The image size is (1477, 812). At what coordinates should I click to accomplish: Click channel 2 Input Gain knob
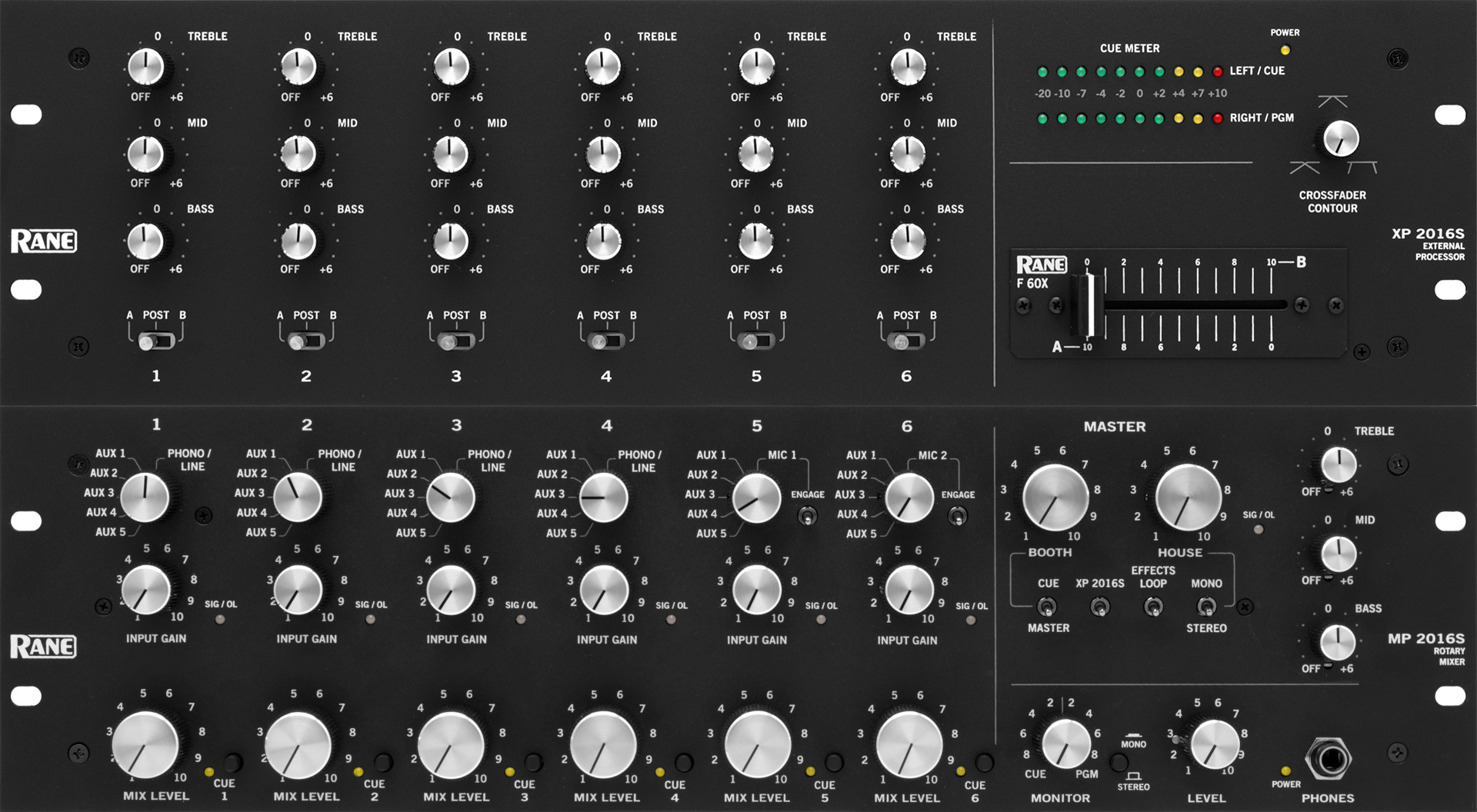pyautogui.click(x=298, y=590)
